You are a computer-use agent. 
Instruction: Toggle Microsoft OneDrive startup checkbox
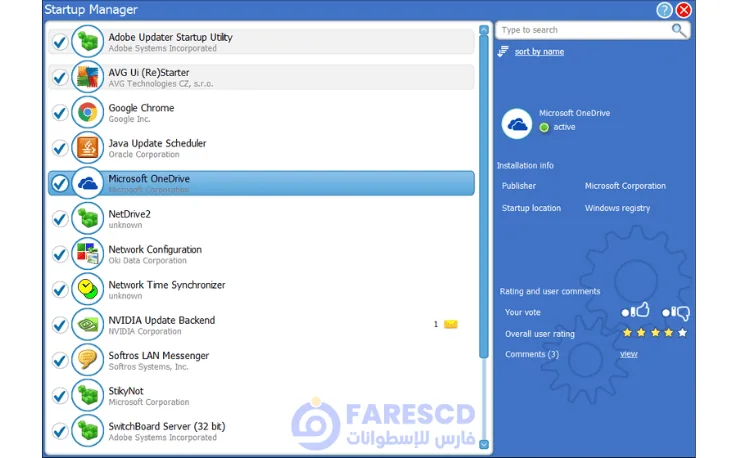tap(60, 184)
